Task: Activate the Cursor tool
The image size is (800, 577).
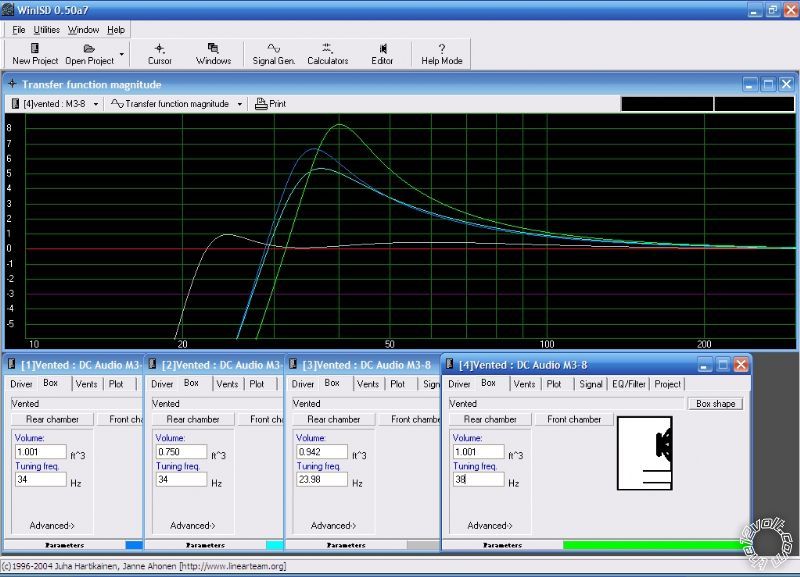Action: (160, 48)
